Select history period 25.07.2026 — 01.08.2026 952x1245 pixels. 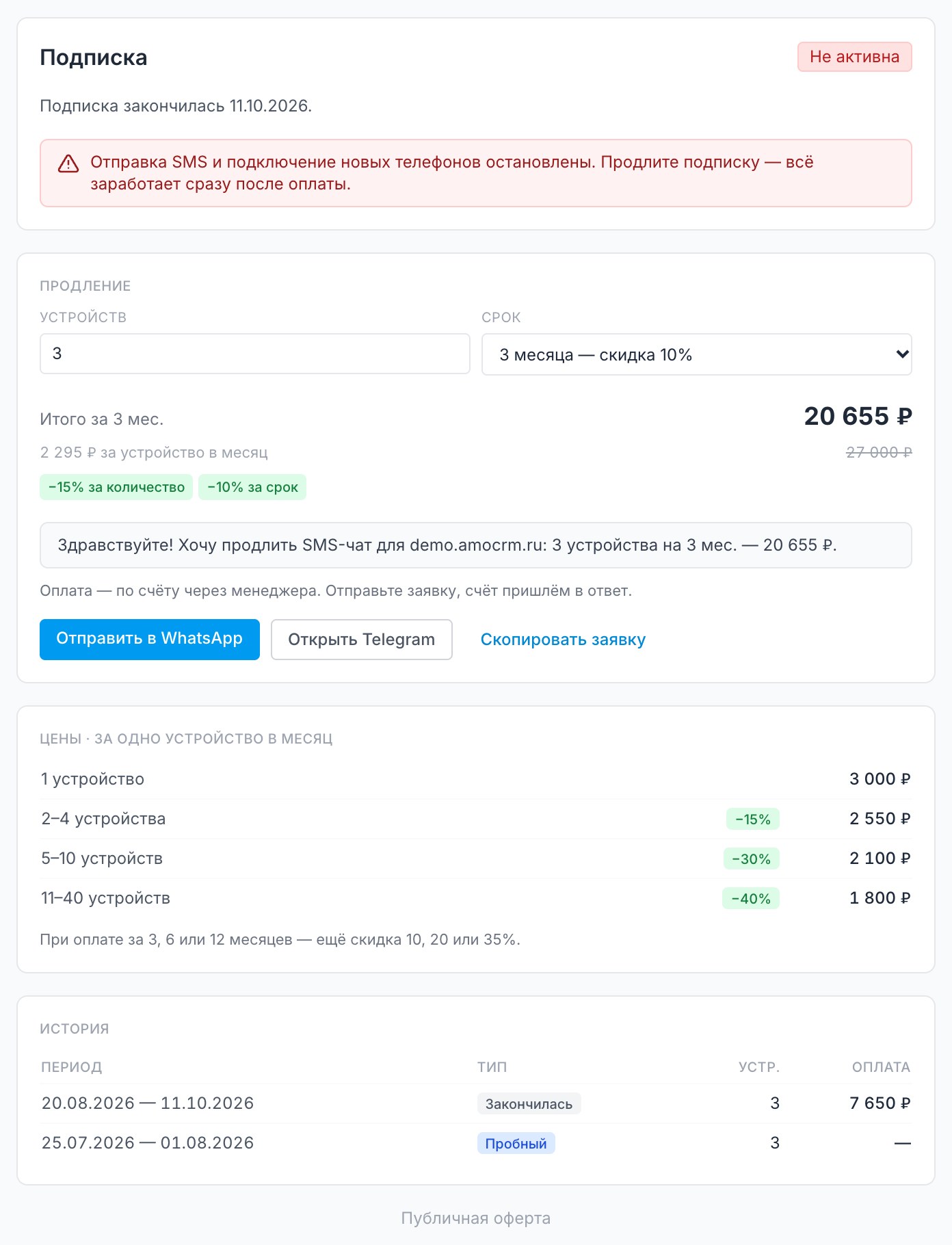(148, 1143)
